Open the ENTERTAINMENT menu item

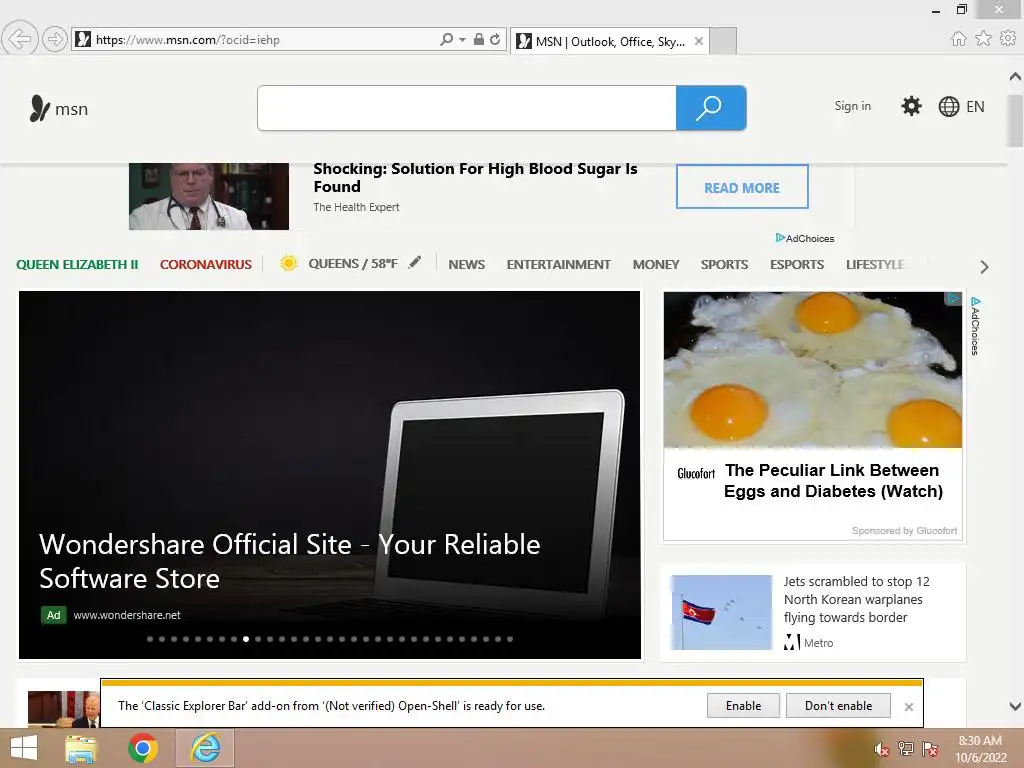[x=558, y=264]
